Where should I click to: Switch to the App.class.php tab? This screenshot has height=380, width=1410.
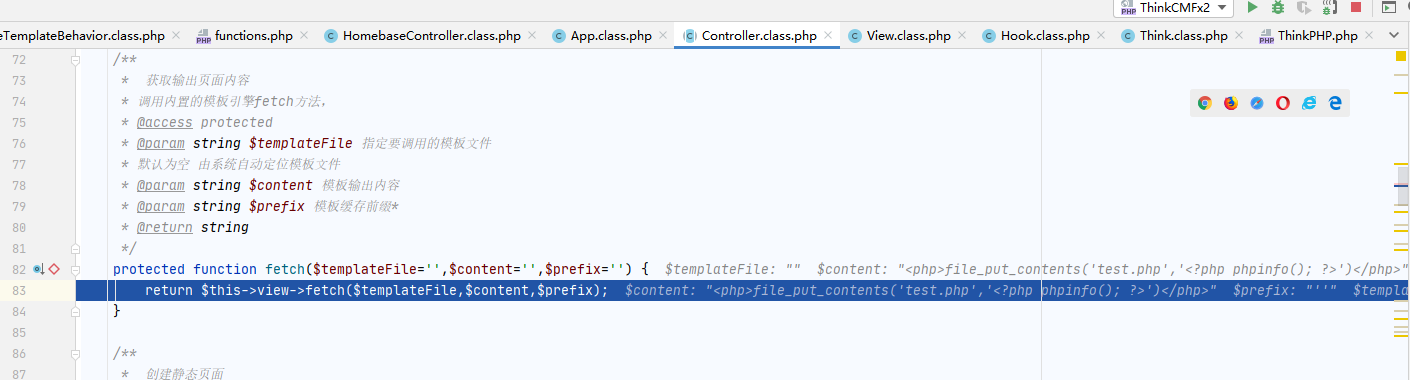tap(611, 36)
